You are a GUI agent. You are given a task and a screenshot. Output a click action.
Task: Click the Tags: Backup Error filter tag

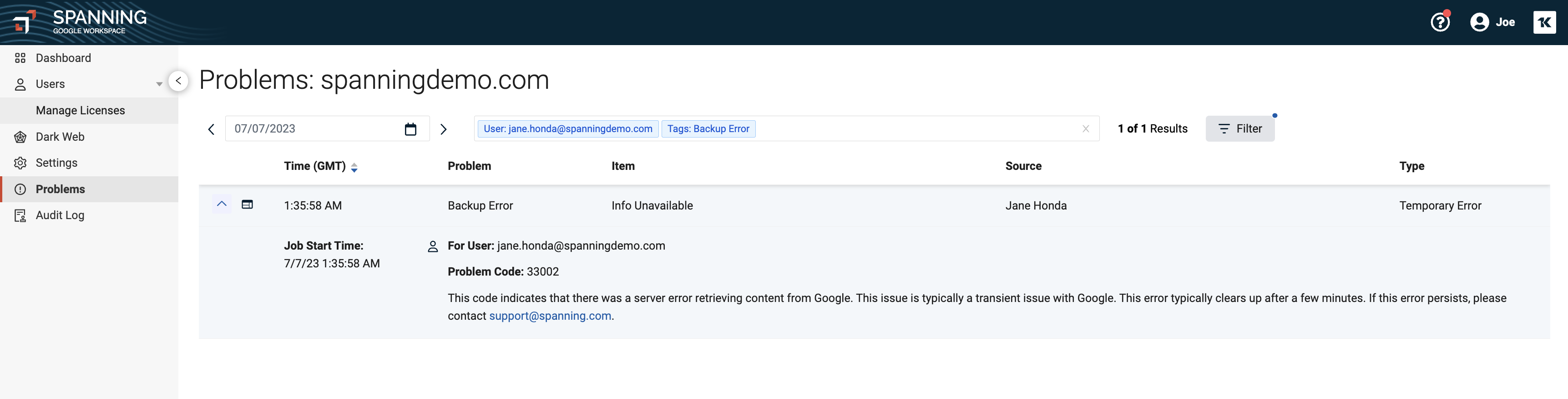[x=708, y=128]
